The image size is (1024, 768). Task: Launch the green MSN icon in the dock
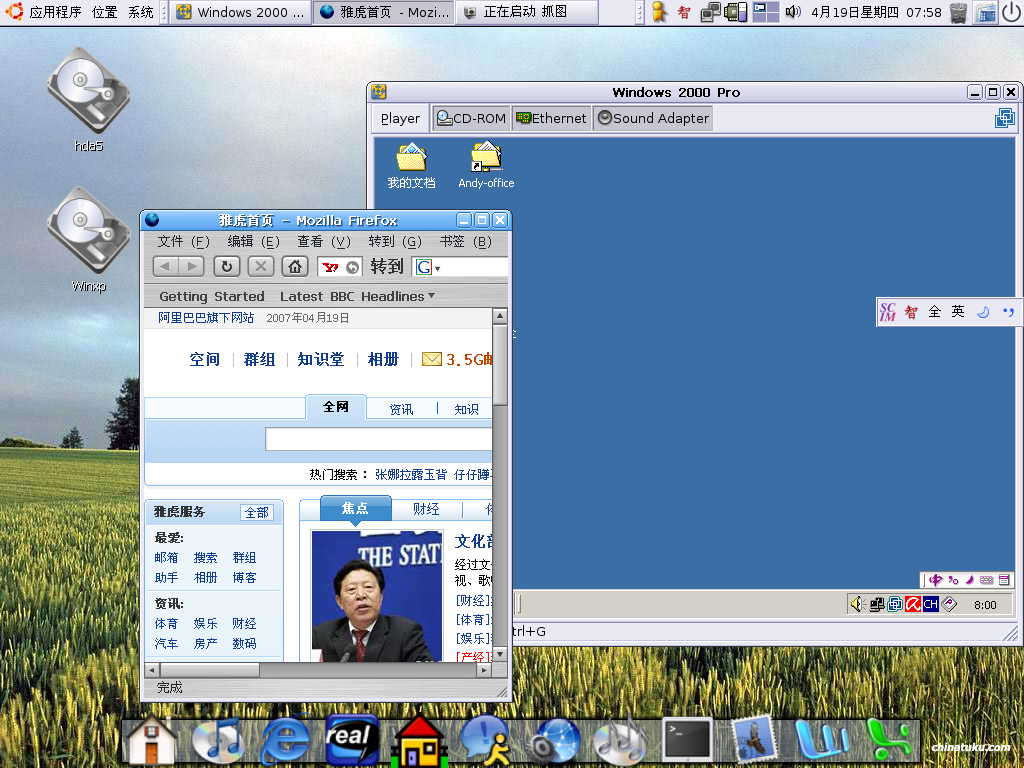(x=888, y=741)
